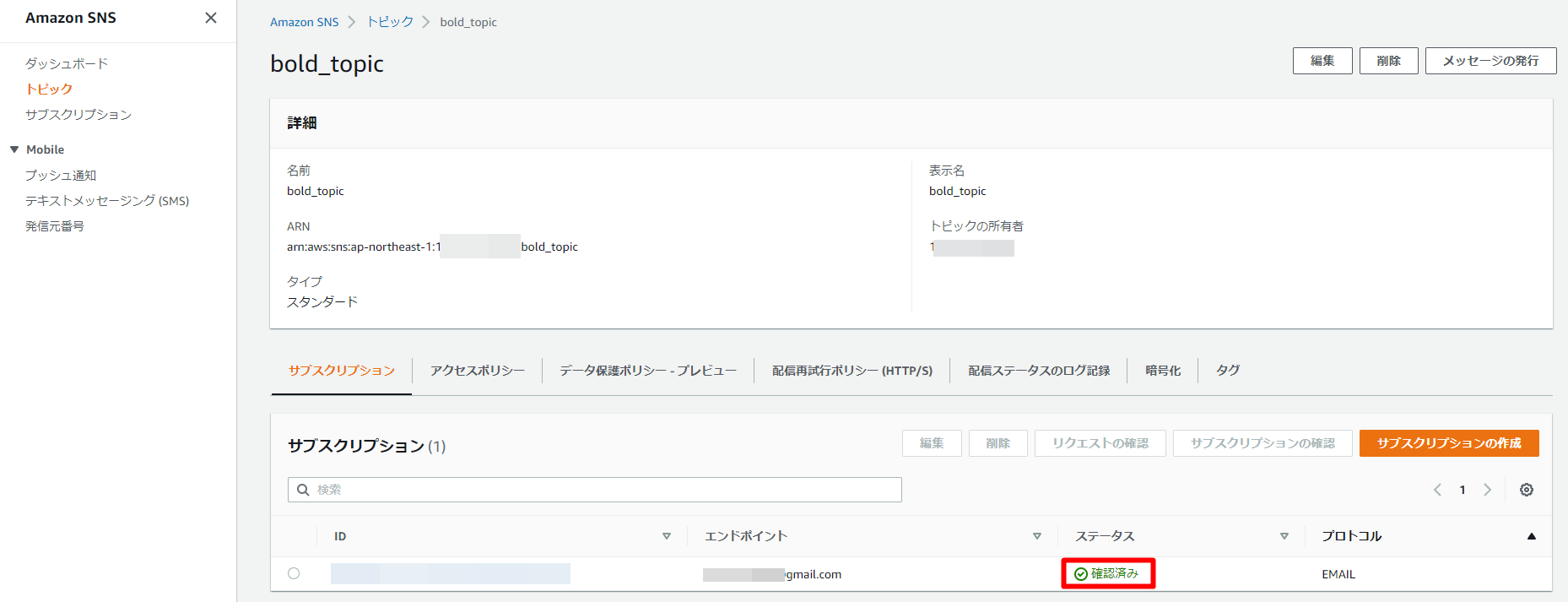Switch to the 配信再試行ポリシー (HTTP/S) tab
Viewport: 1568px width, 602px height.
point(852,371)
